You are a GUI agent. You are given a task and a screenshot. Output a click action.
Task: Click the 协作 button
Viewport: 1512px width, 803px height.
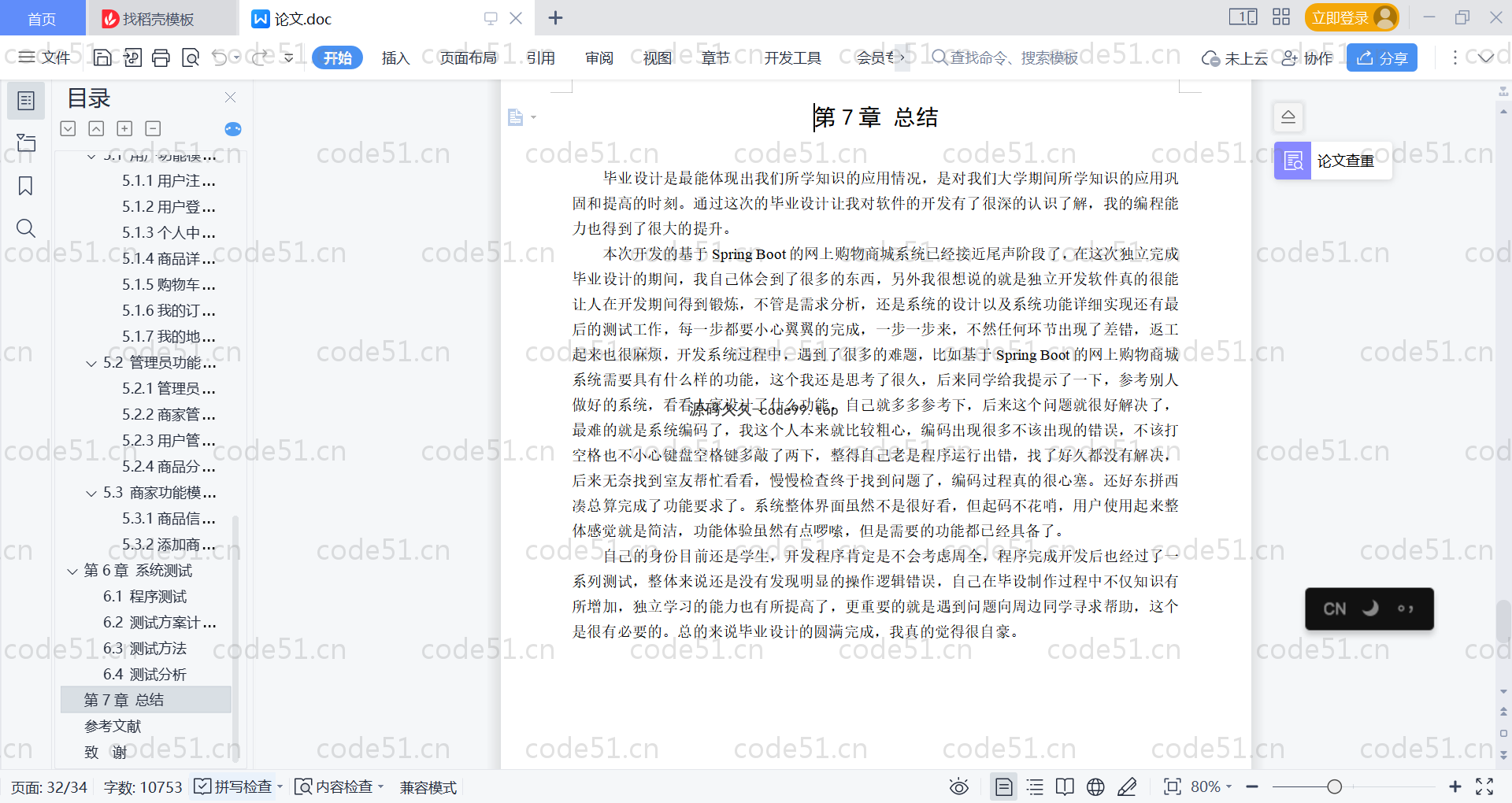point(1307,57)
